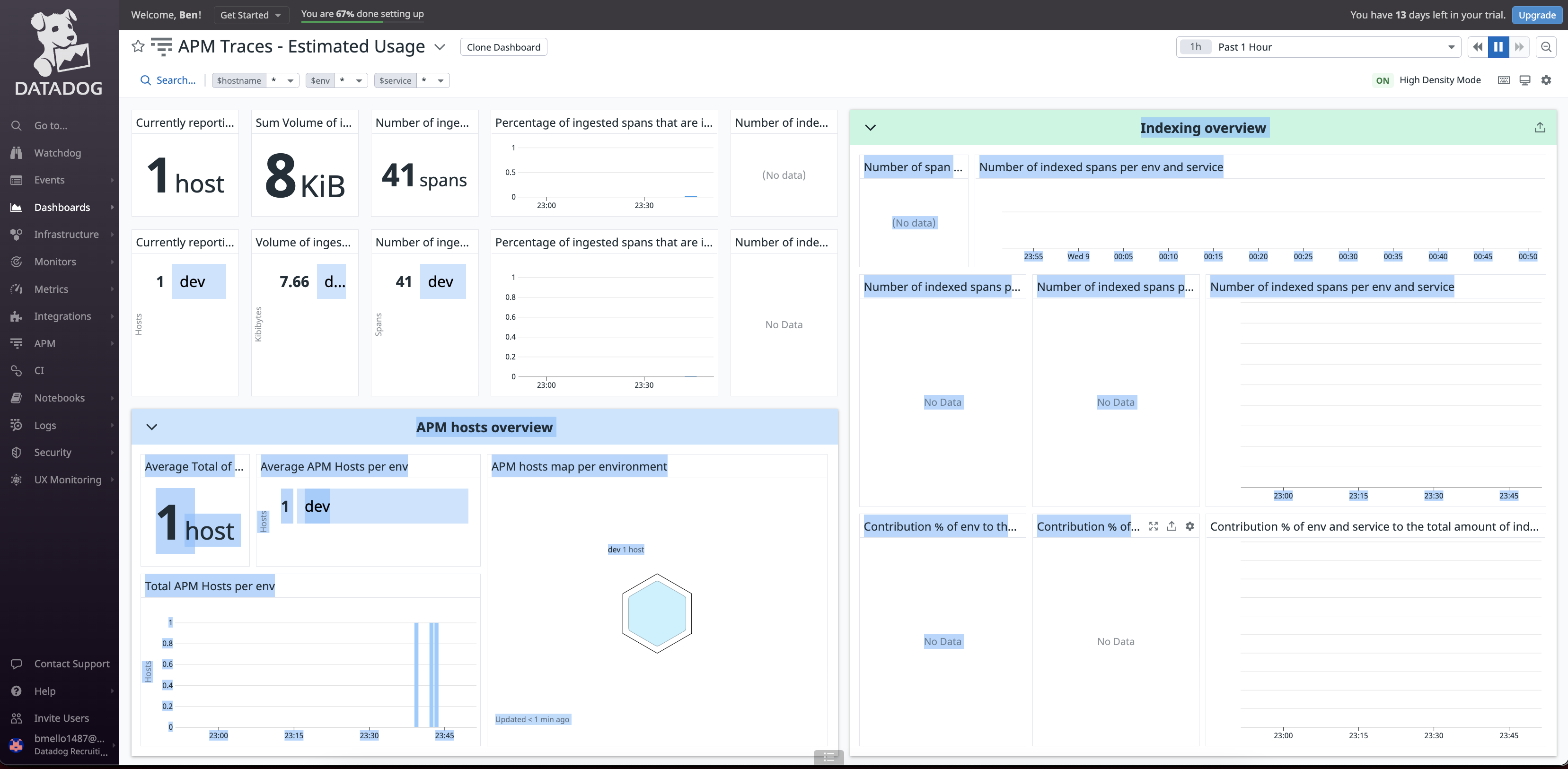Open Dashboards menu in sidebar

click(x=62, y=208)
